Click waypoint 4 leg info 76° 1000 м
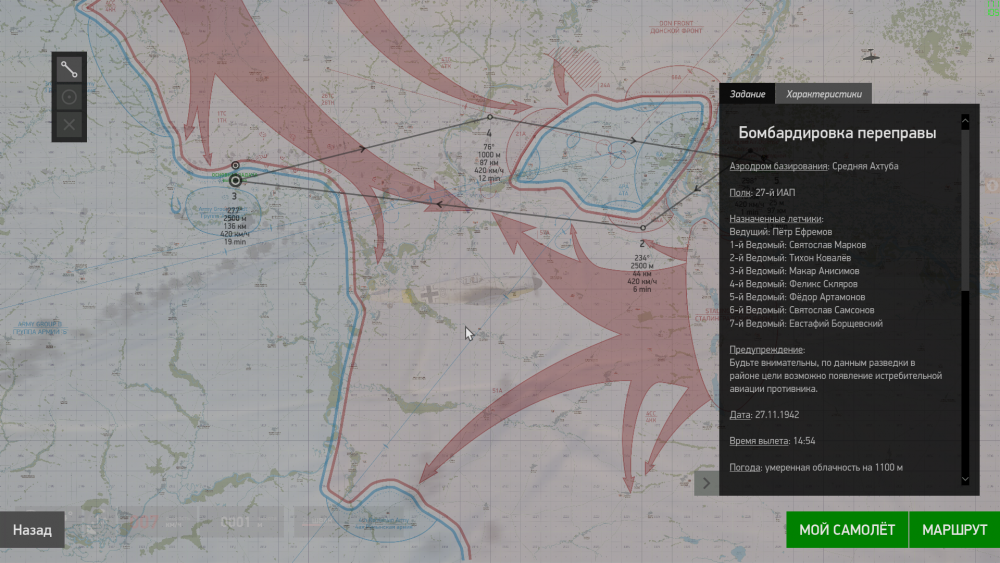This screenshot has height=563, width=1000. [489, 163]
